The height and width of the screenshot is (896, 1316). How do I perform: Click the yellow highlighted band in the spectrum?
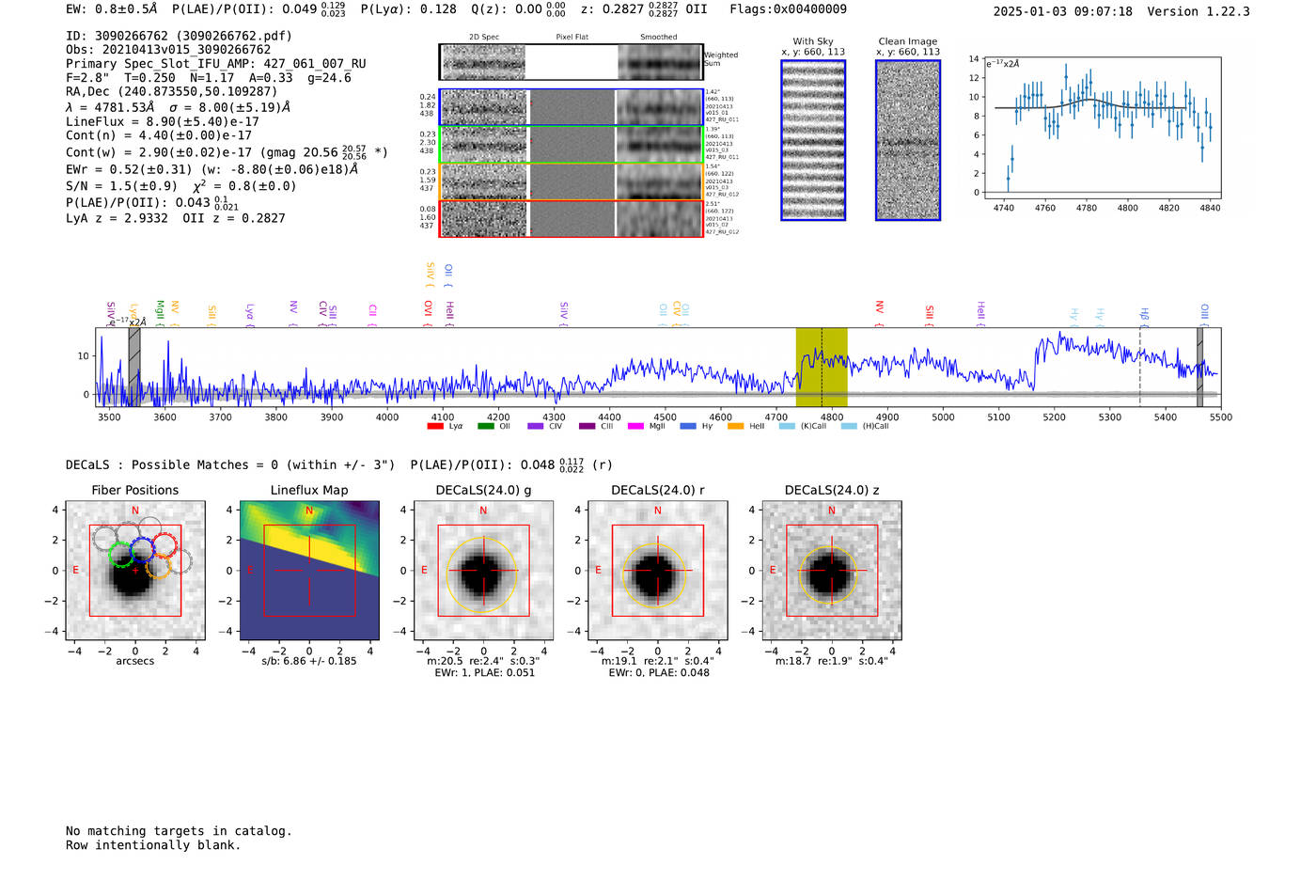[x=822, y=368]
